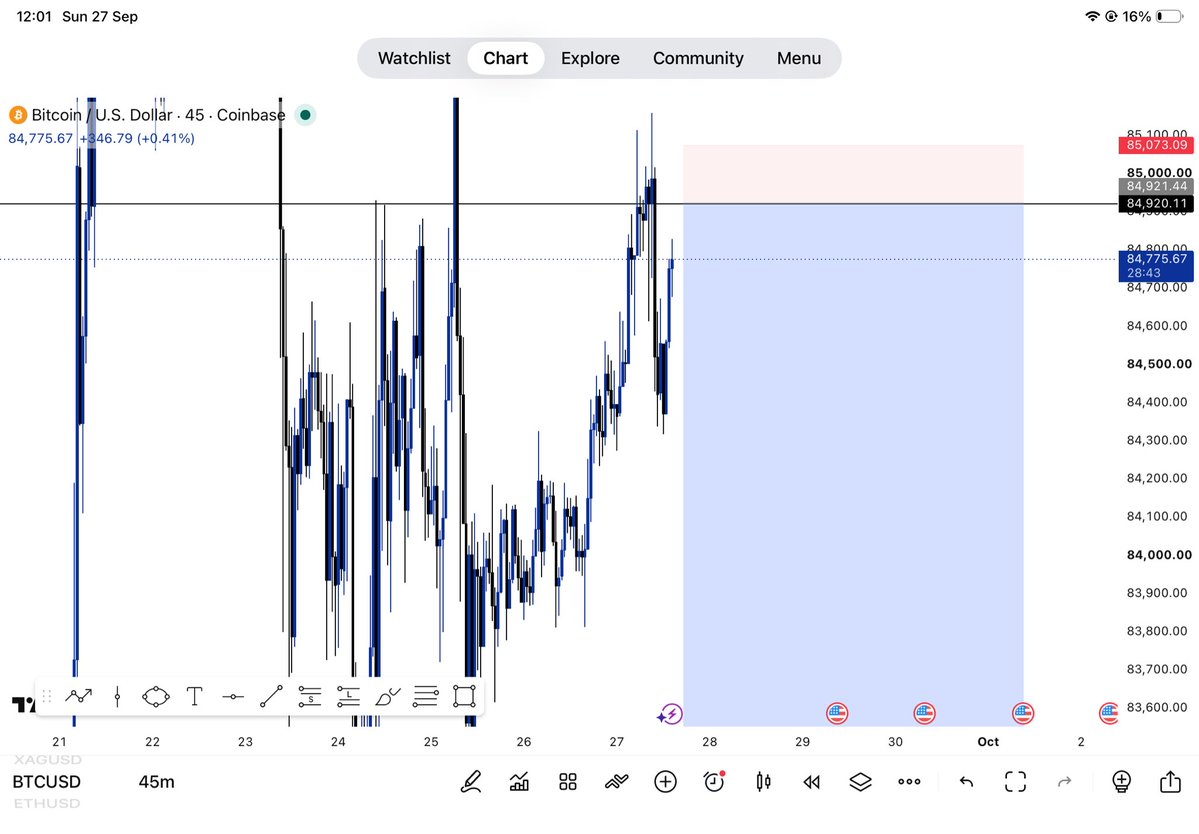The width and height of the screenshot is (1199, 834).
Task: Open drawing tools pen in bottom bar
Action: point(471,781)
